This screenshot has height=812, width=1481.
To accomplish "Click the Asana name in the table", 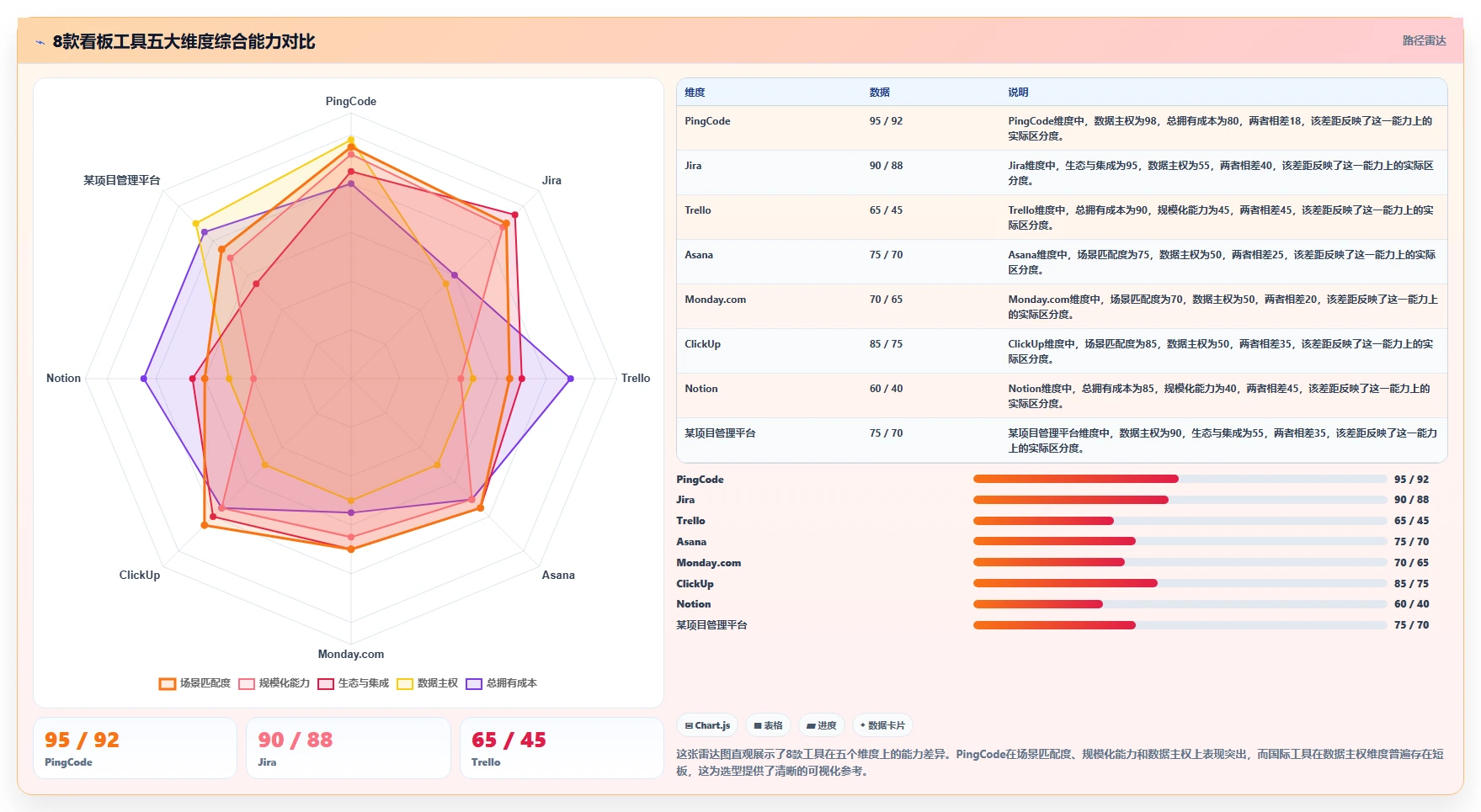I will tap(699, 255).
